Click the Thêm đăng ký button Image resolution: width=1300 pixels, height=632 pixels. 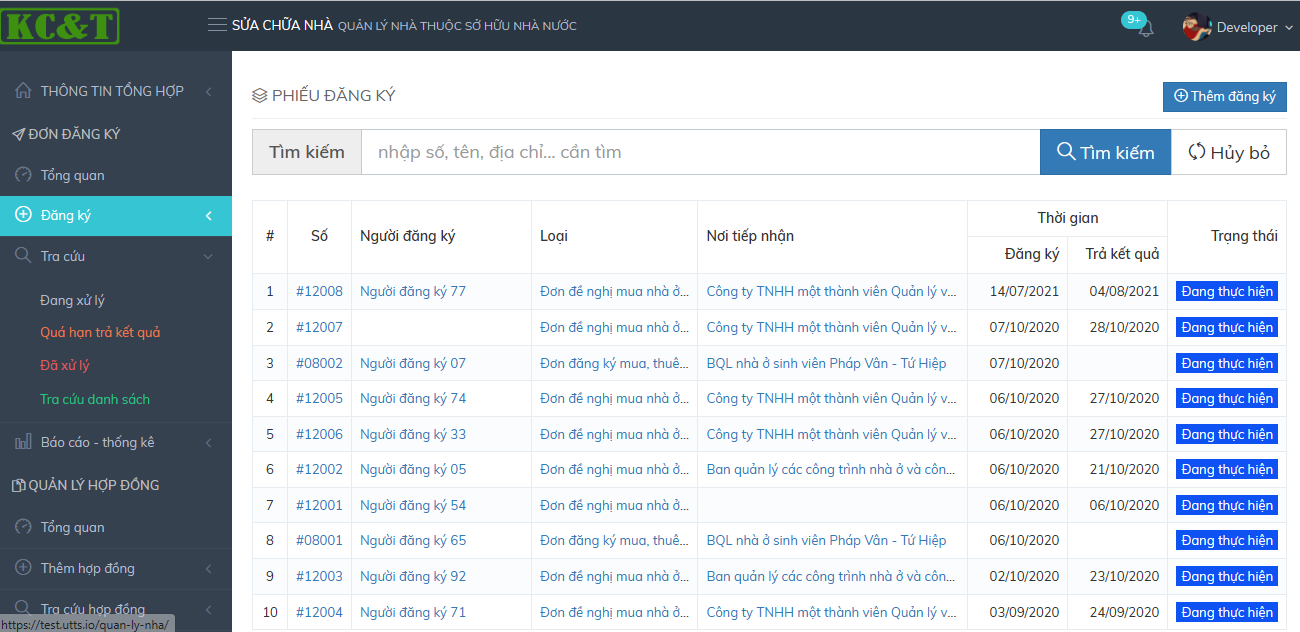(x=1224, y=97)
